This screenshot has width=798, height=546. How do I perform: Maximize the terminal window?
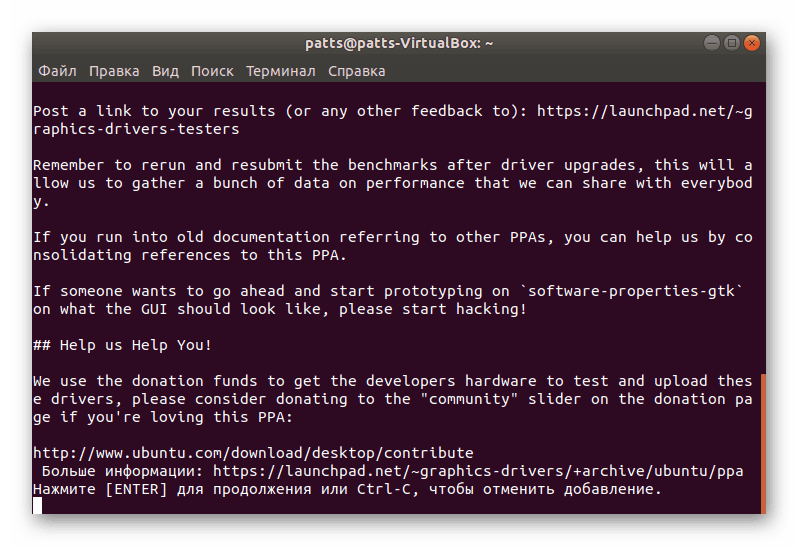(731, 43)
